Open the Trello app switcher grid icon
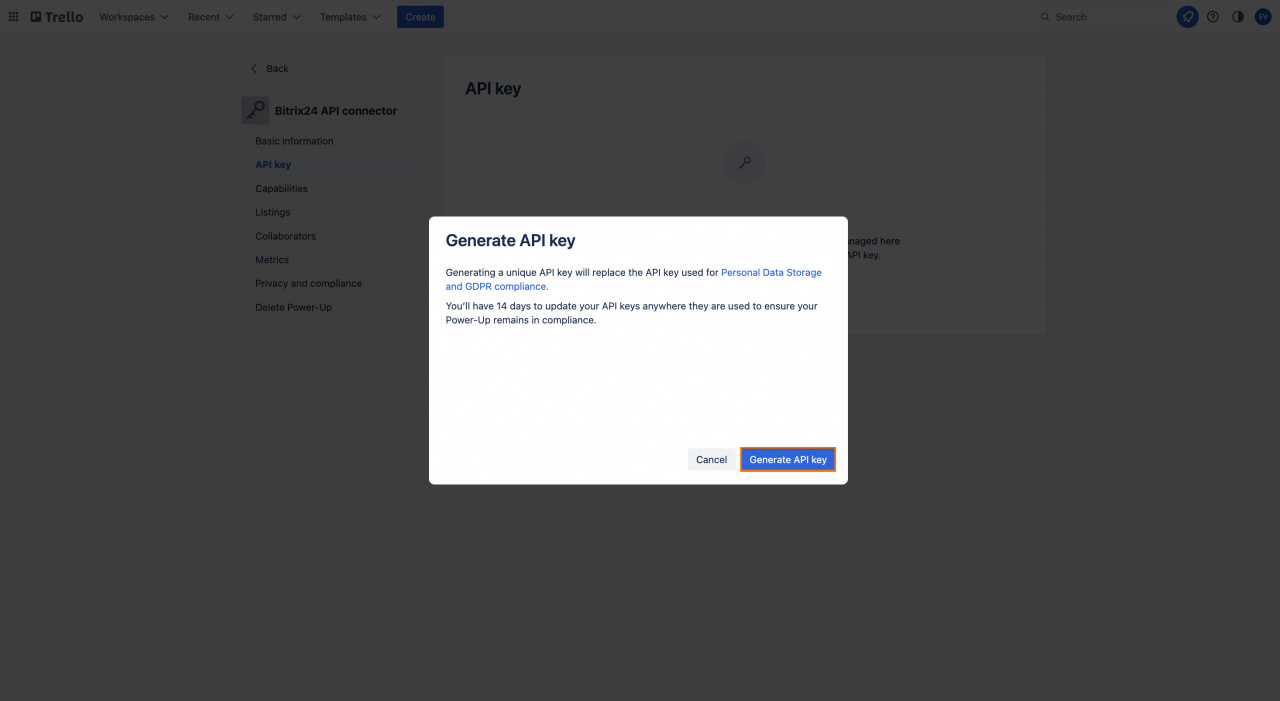1280x701 pixels. (13, 16)
